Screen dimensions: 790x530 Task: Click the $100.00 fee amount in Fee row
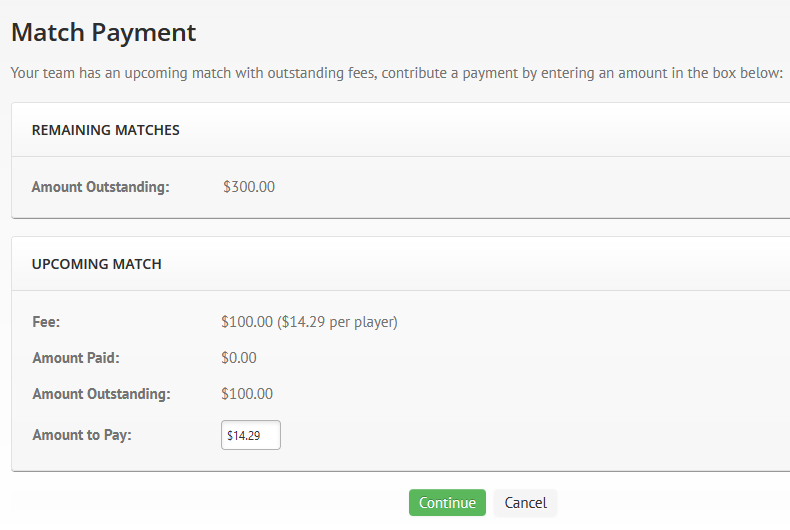(247, 322)
